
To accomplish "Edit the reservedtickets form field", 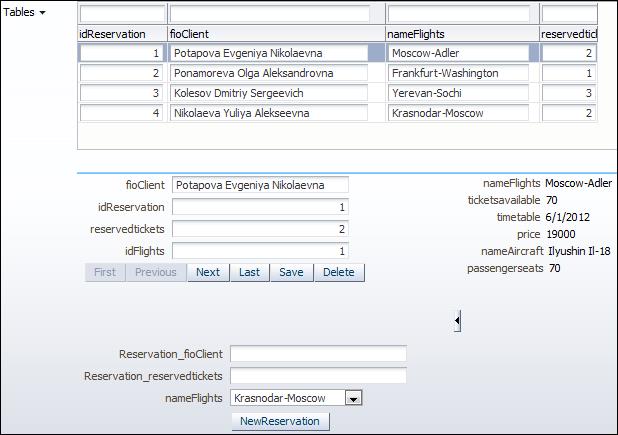I will [x=260, y=229].
